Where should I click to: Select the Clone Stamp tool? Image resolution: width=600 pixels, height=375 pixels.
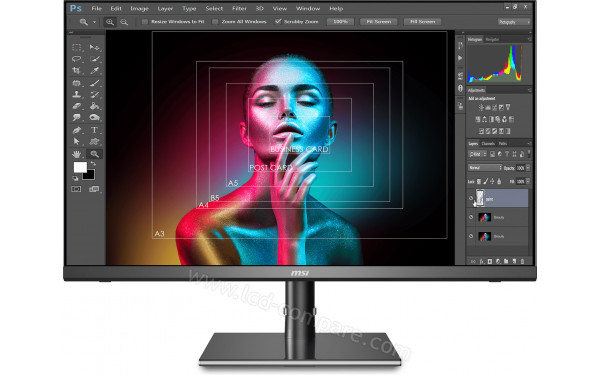[x=77, y=94]
